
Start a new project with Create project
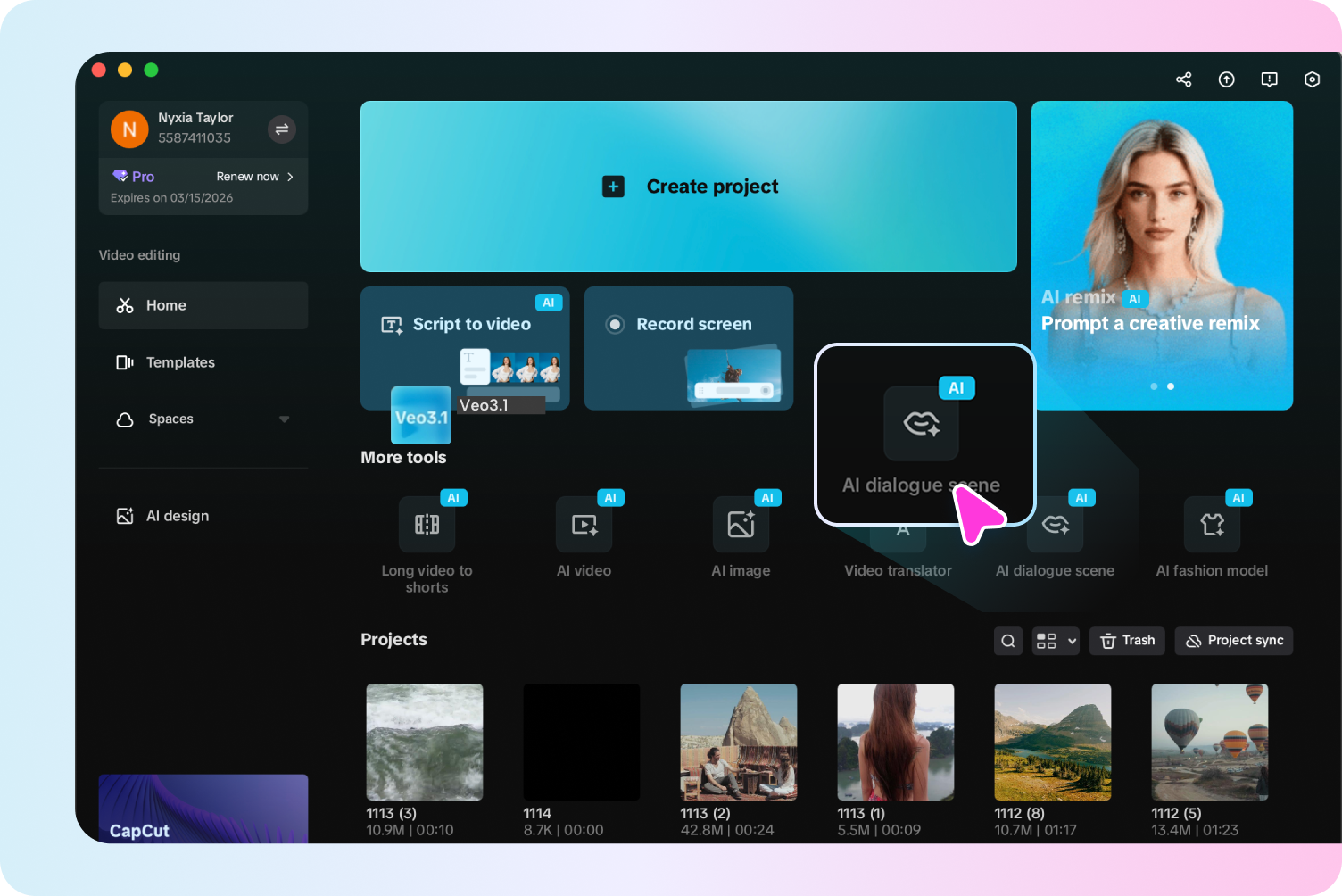(x=689, y=187)
